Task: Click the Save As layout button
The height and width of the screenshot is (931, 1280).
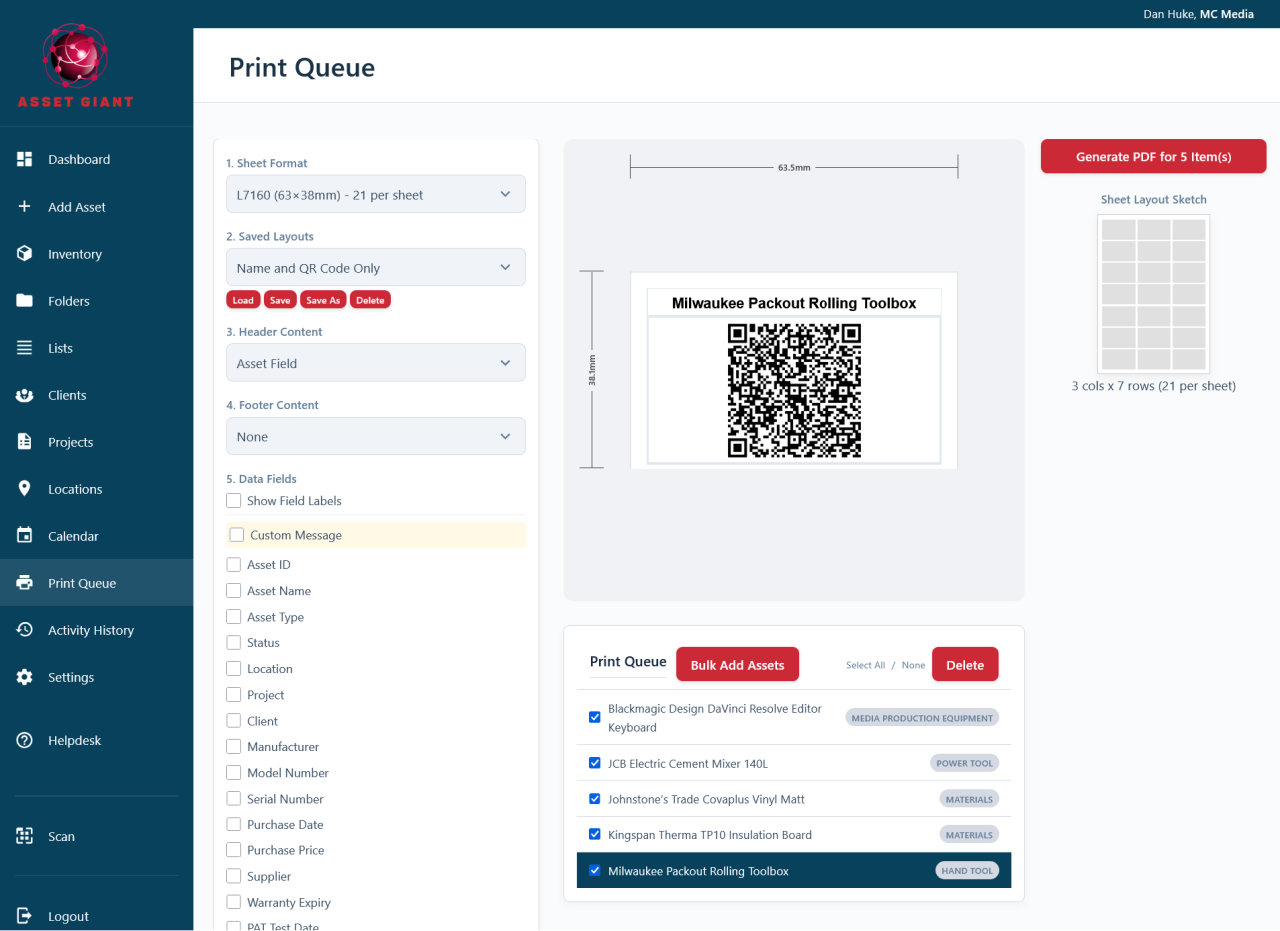Action: tap(323, 300)
